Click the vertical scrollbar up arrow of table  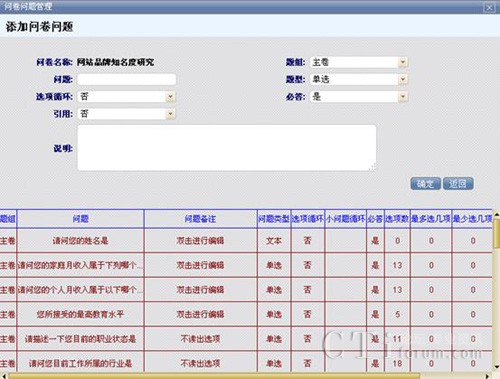[496, 215]
